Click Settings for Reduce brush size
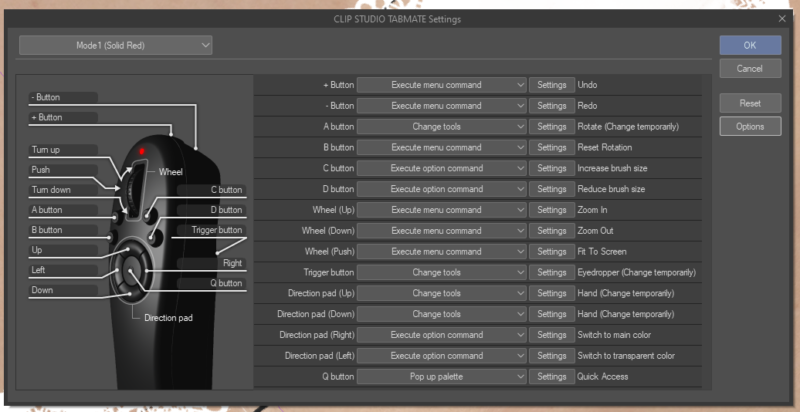 [552, 189]
